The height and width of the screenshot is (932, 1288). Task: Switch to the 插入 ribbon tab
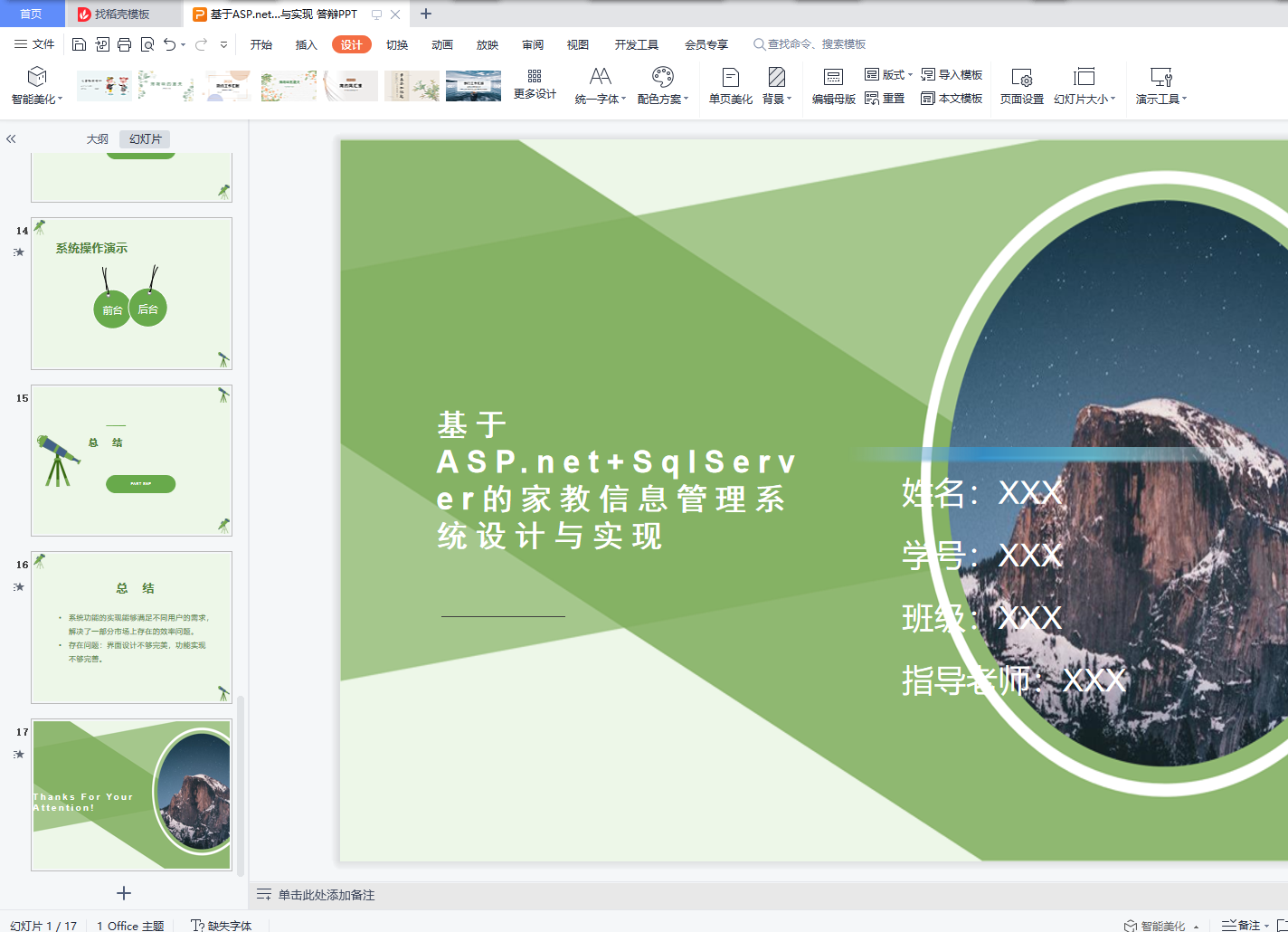point(307,45)
